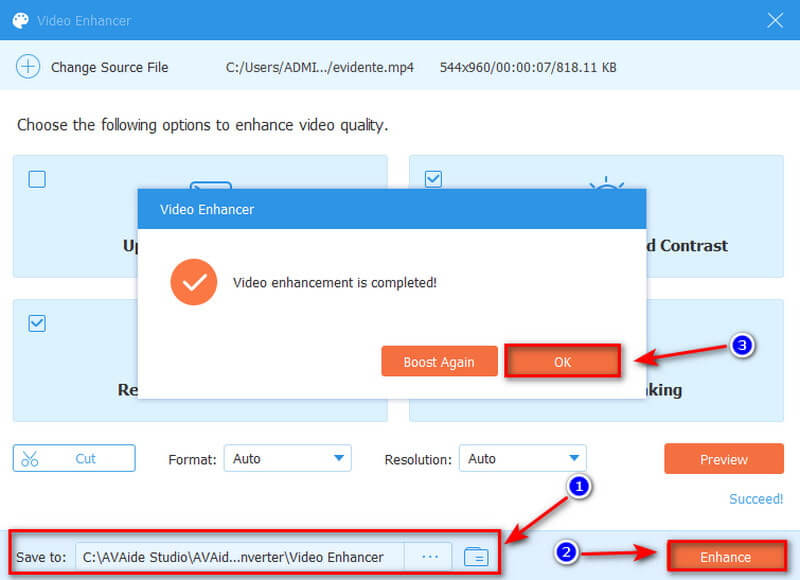The height and width of the screenshot is (580, 800).
Task: Close the Video Enhancer window
Action: [x=774, y=20]
